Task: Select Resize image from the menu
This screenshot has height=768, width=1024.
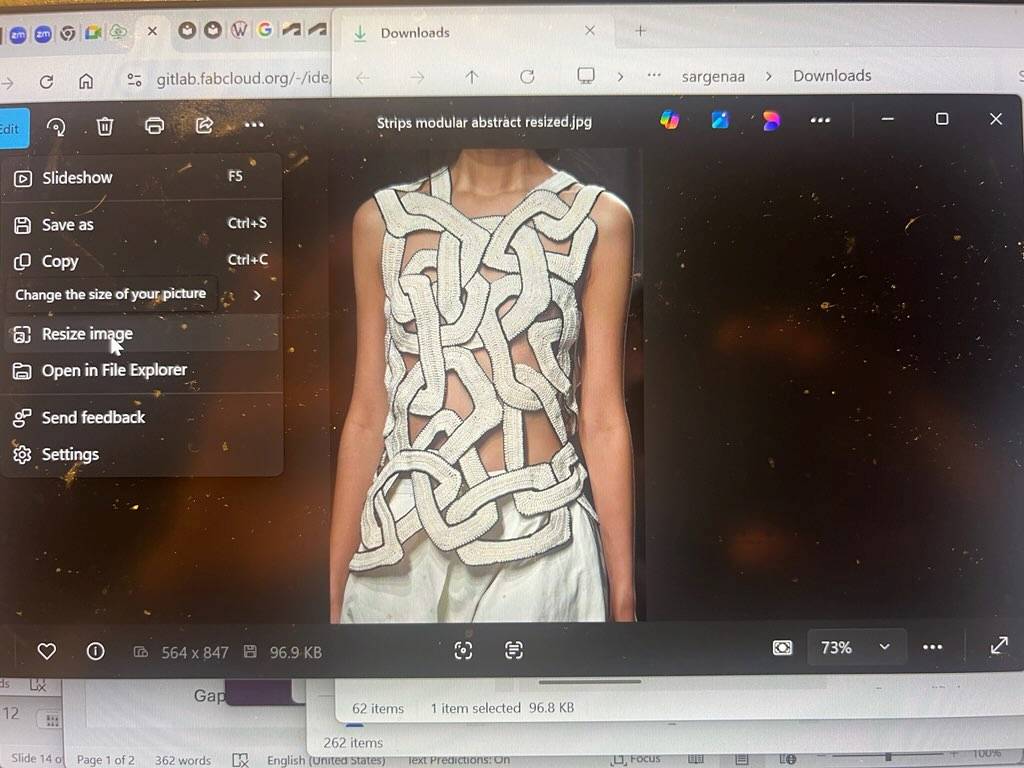Action: [87, 334]
